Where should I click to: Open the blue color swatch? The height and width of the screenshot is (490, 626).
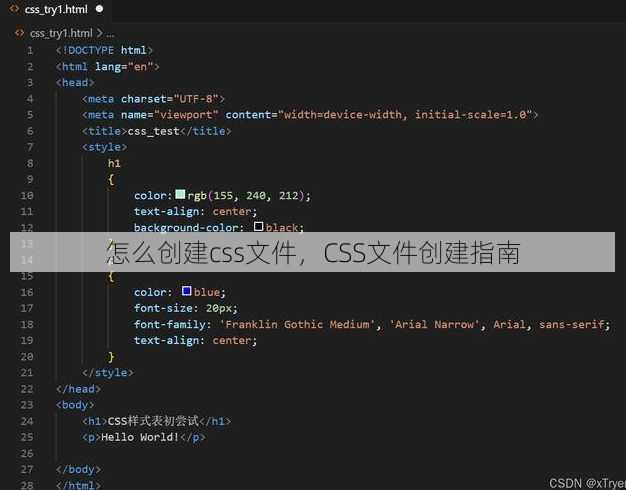[x=186, y=291]
